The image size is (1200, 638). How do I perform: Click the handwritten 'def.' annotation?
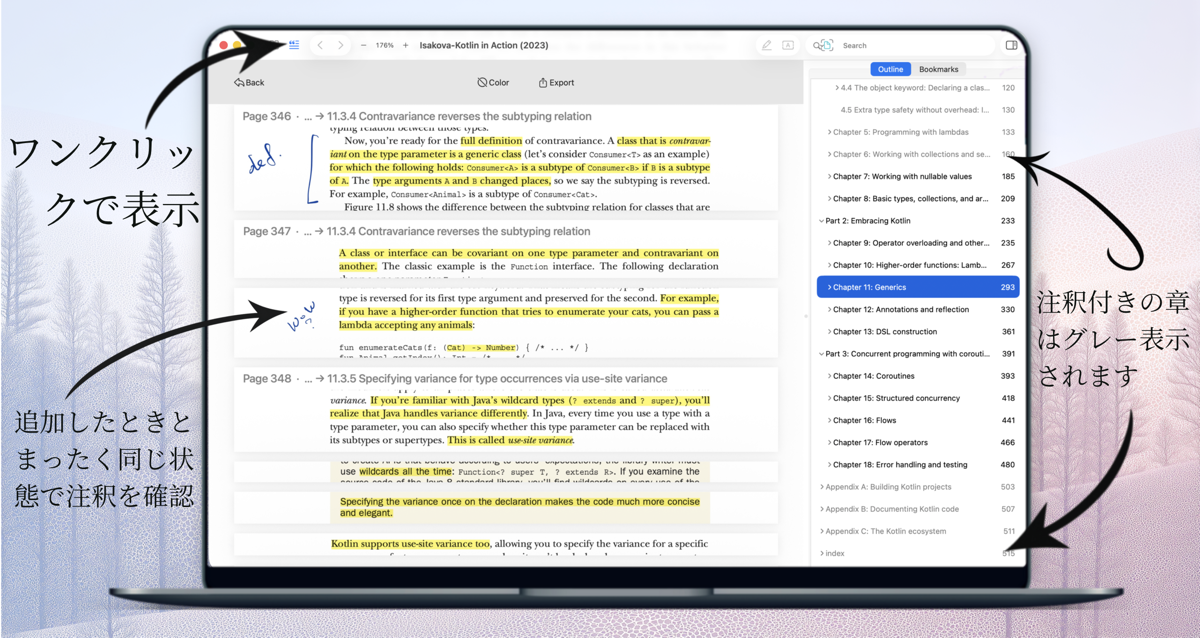(x=265, y=160)
